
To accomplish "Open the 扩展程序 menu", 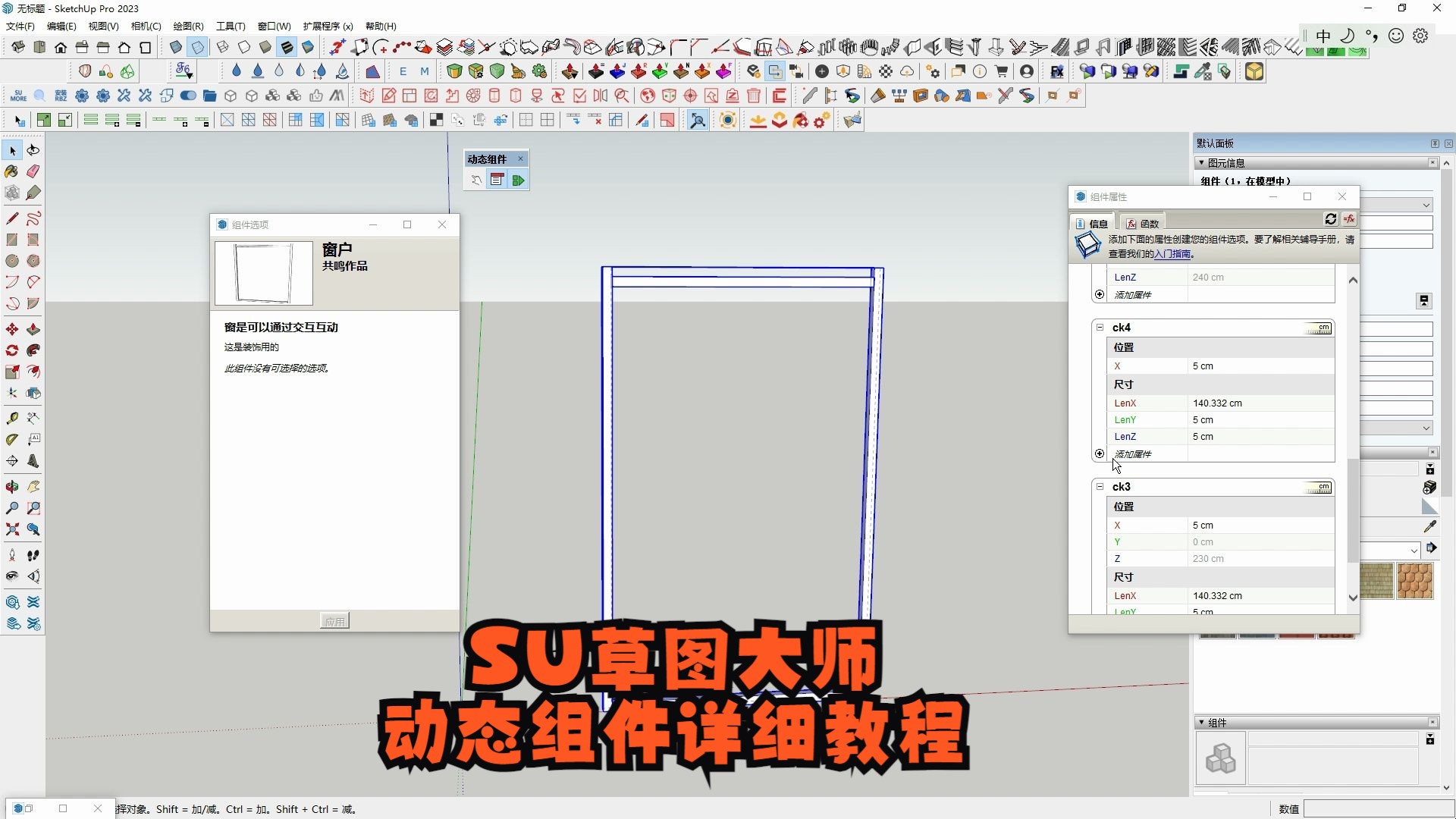I will click(328, 26).
